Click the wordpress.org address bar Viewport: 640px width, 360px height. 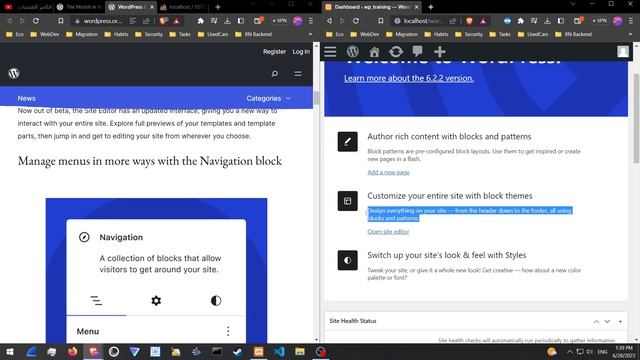tap(102, 20)
